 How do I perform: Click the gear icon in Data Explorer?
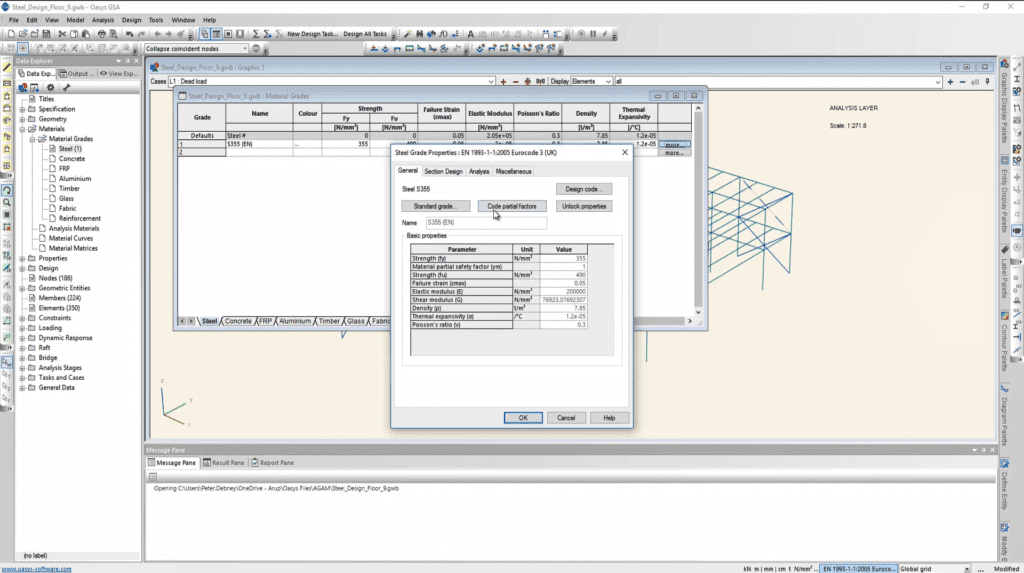pyautogui.click(x=50, y=87)
